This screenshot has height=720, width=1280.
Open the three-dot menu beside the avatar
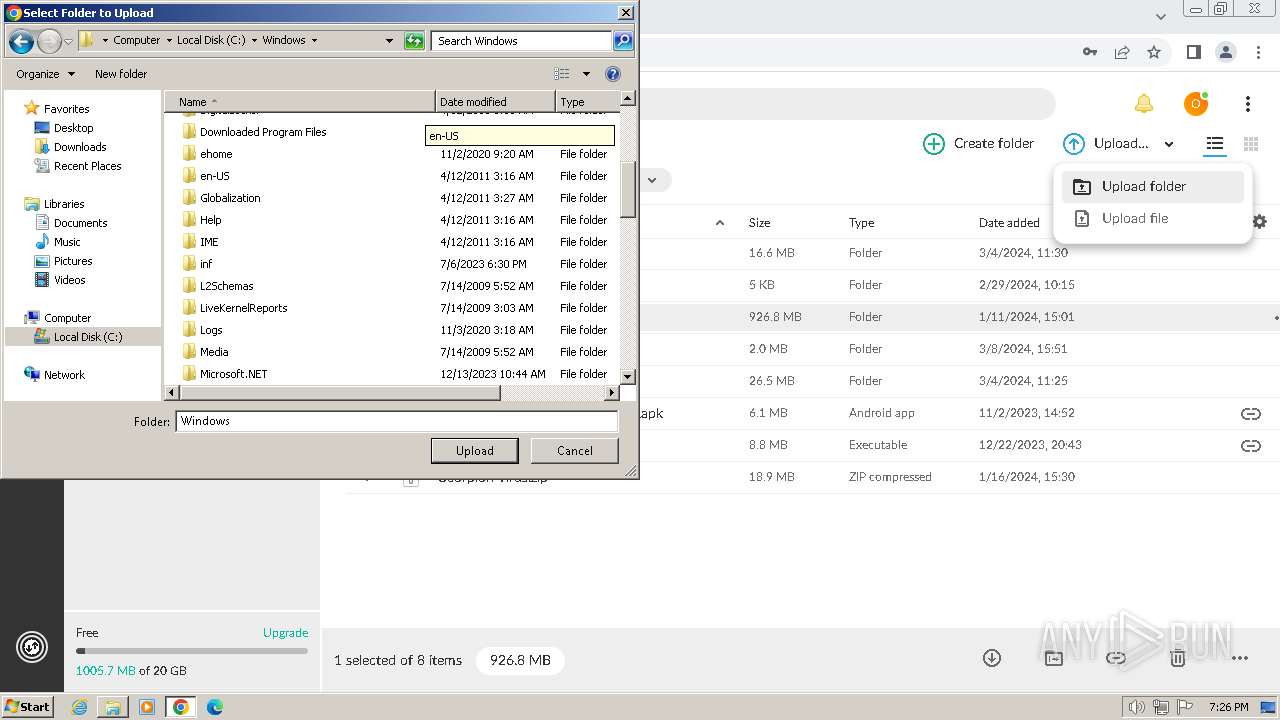tap(1248, 104)
